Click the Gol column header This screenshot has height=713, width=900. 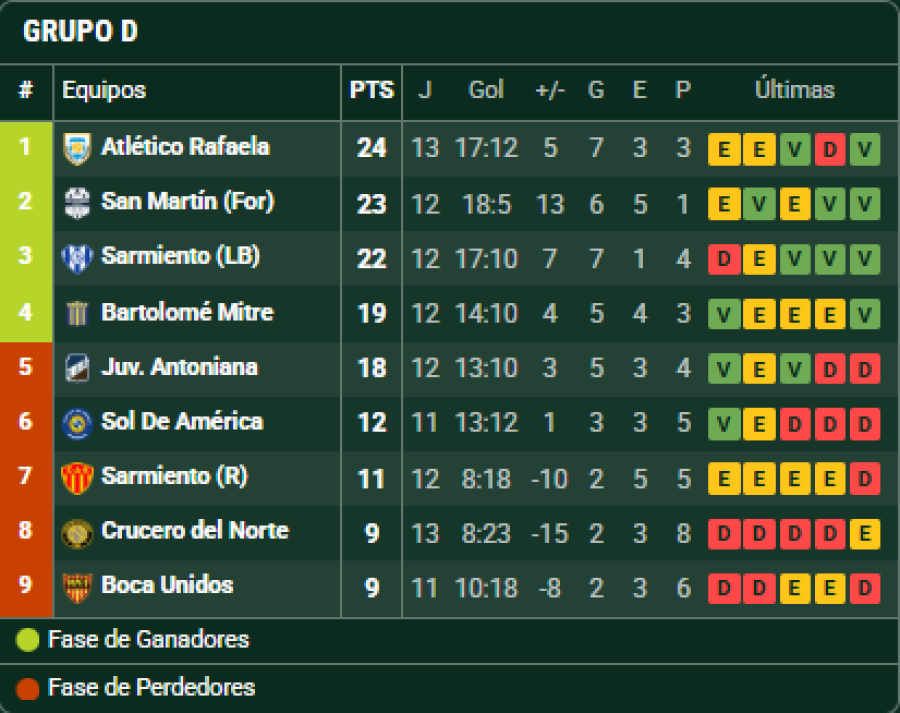[x=486, y=90]
